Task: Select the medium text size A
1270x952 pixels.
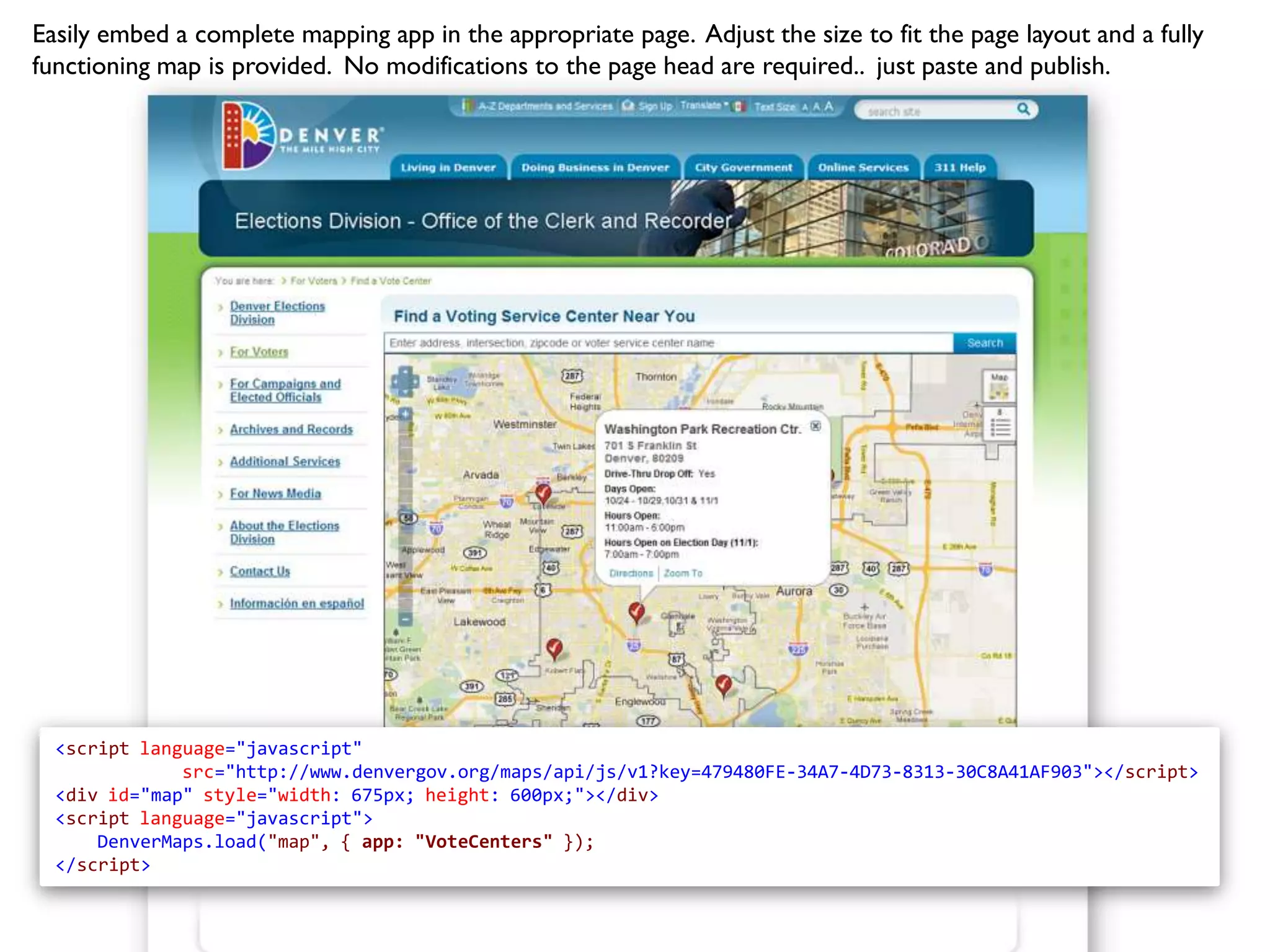Action: tap(816, 107)
